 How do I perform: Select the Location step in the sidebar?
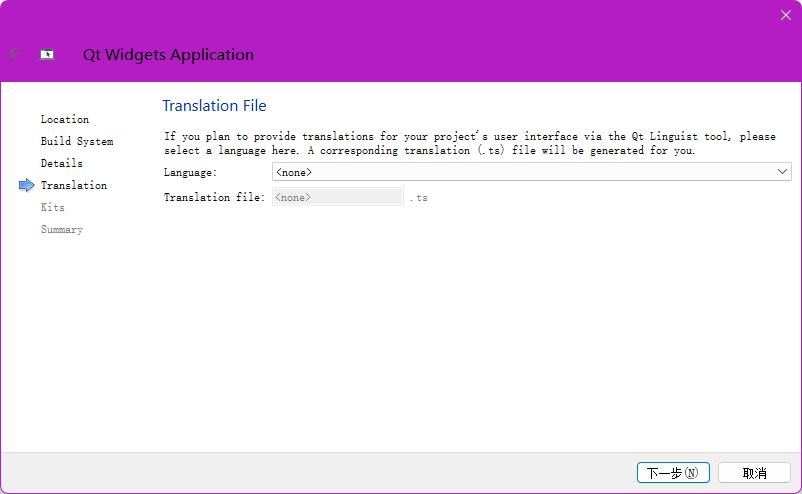64,119
